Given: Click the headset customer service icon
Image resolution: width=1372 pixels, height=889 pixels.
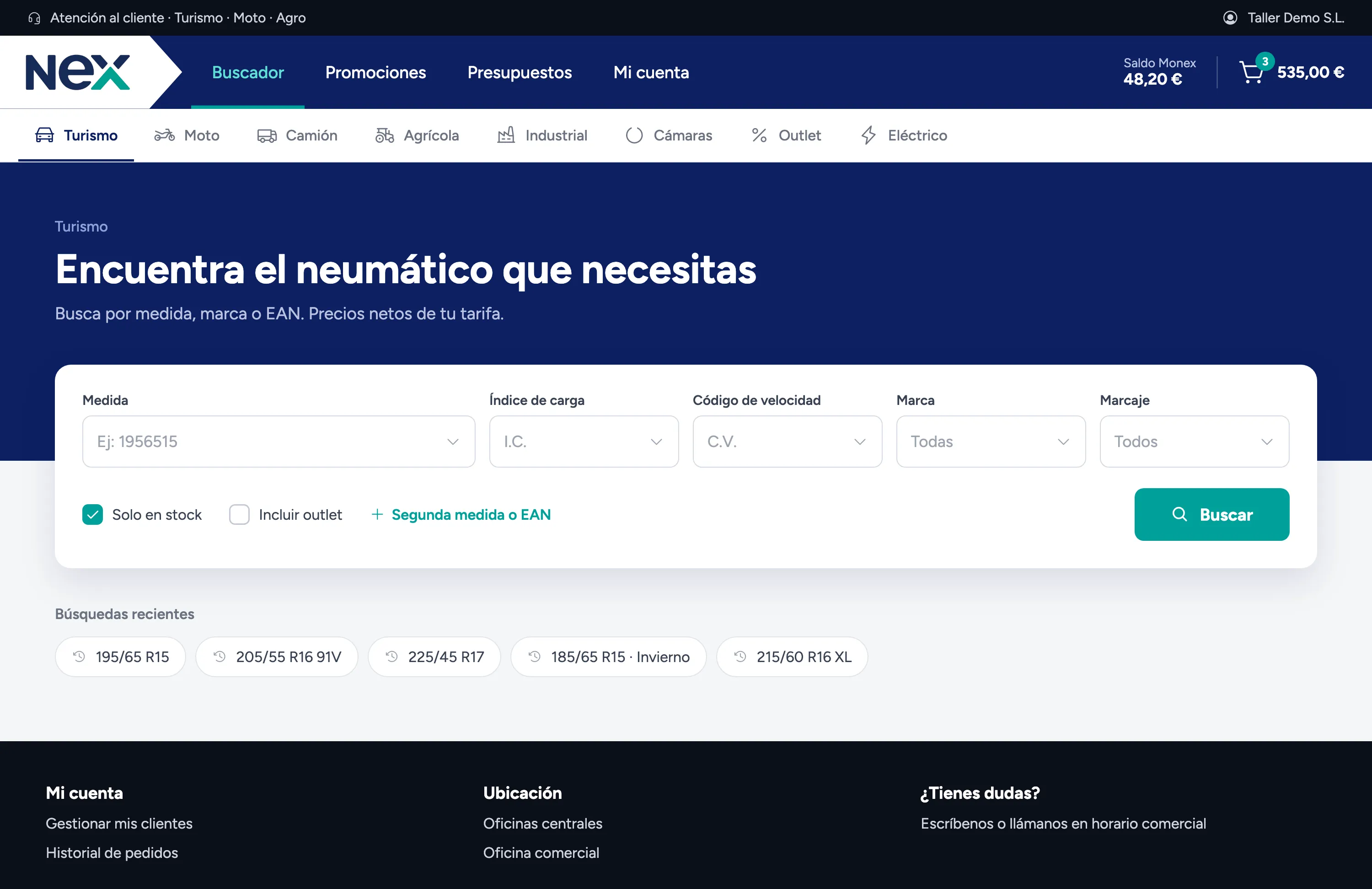Looking at the screenshot, I should (x=35, y=18).
